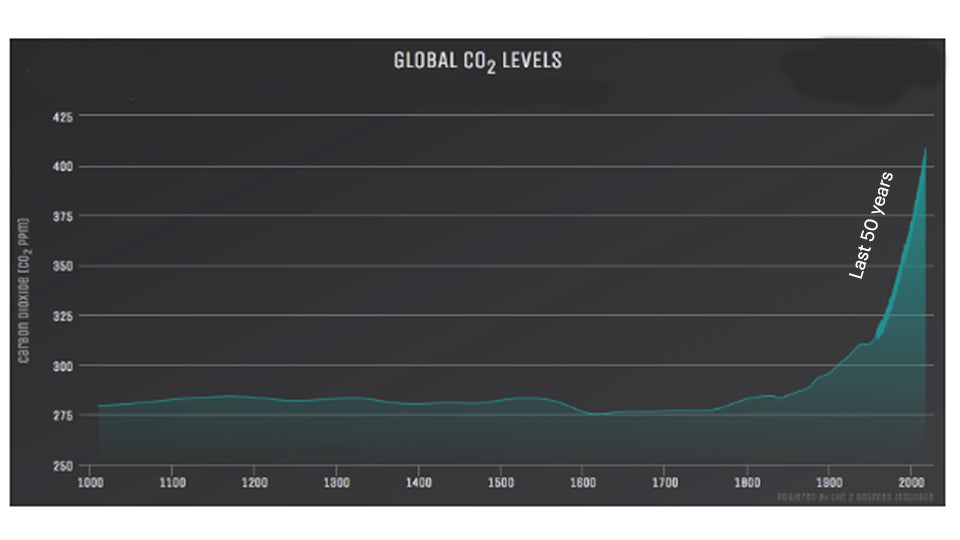Choose the 1600 year marker on the x-axis

[582, 482]
